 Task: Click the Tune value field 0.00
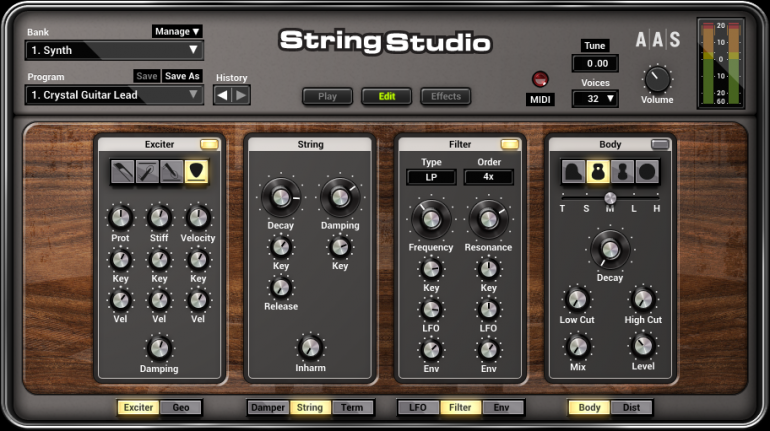click(595, 63)
